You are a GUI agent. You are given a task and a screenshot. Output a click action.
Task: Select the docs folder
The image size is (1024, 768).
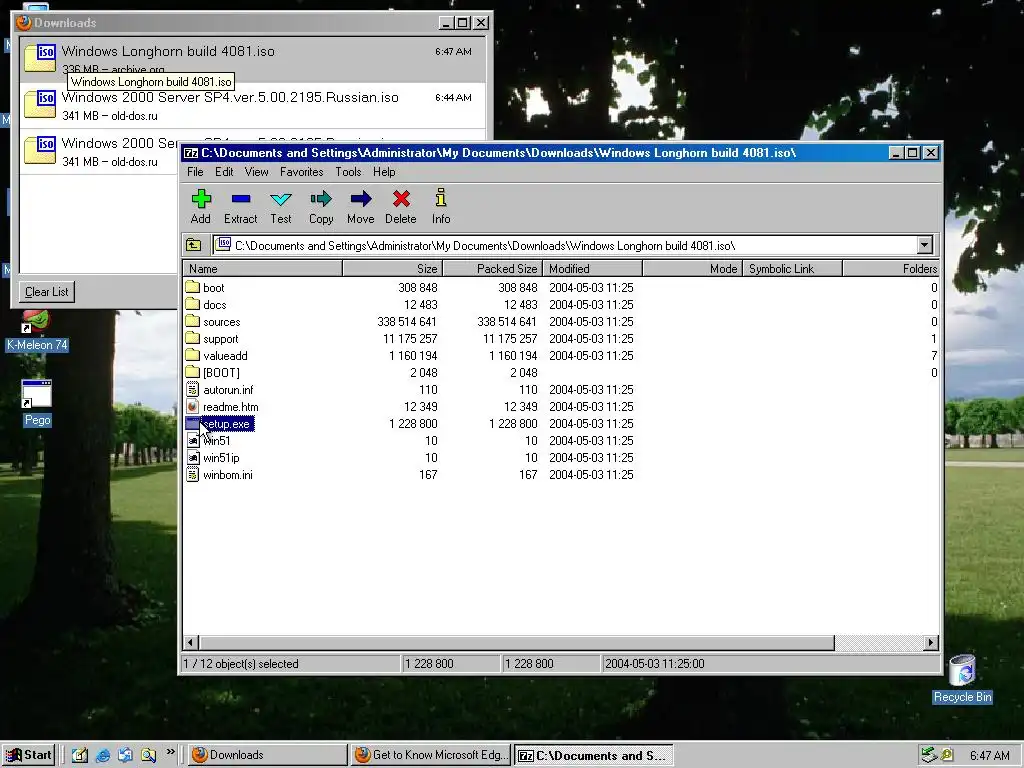click(214, 304)
